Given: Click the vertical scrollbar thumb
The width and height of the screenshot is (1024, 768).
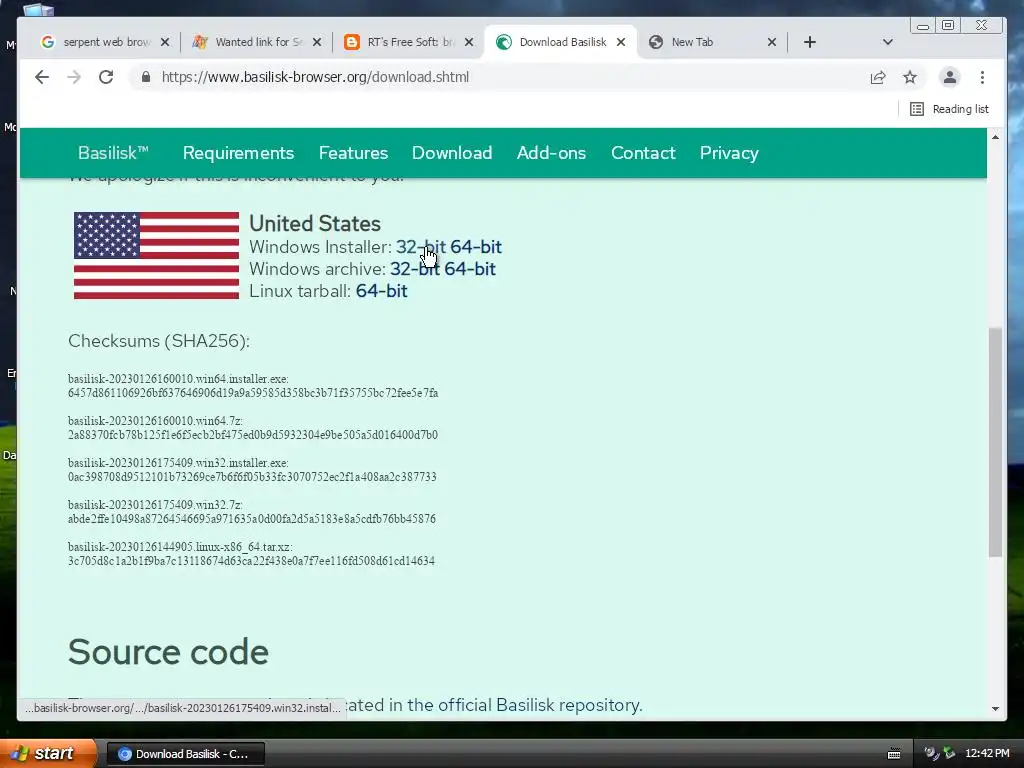Looking at the screenshot, I should 995,442.
